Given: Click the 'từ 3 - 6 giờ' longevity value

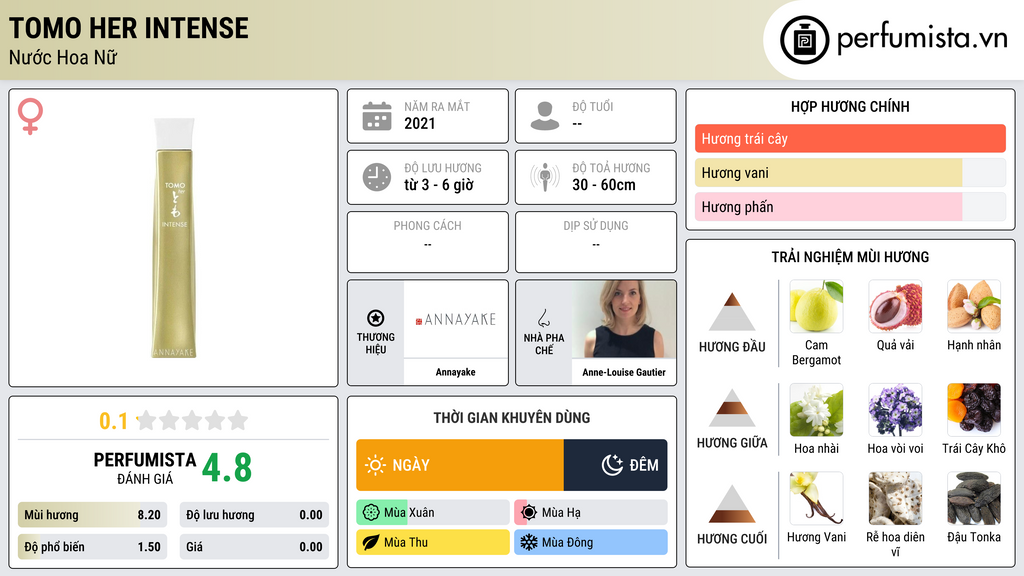Looking at the screenshot, I should tap(439, 185).
